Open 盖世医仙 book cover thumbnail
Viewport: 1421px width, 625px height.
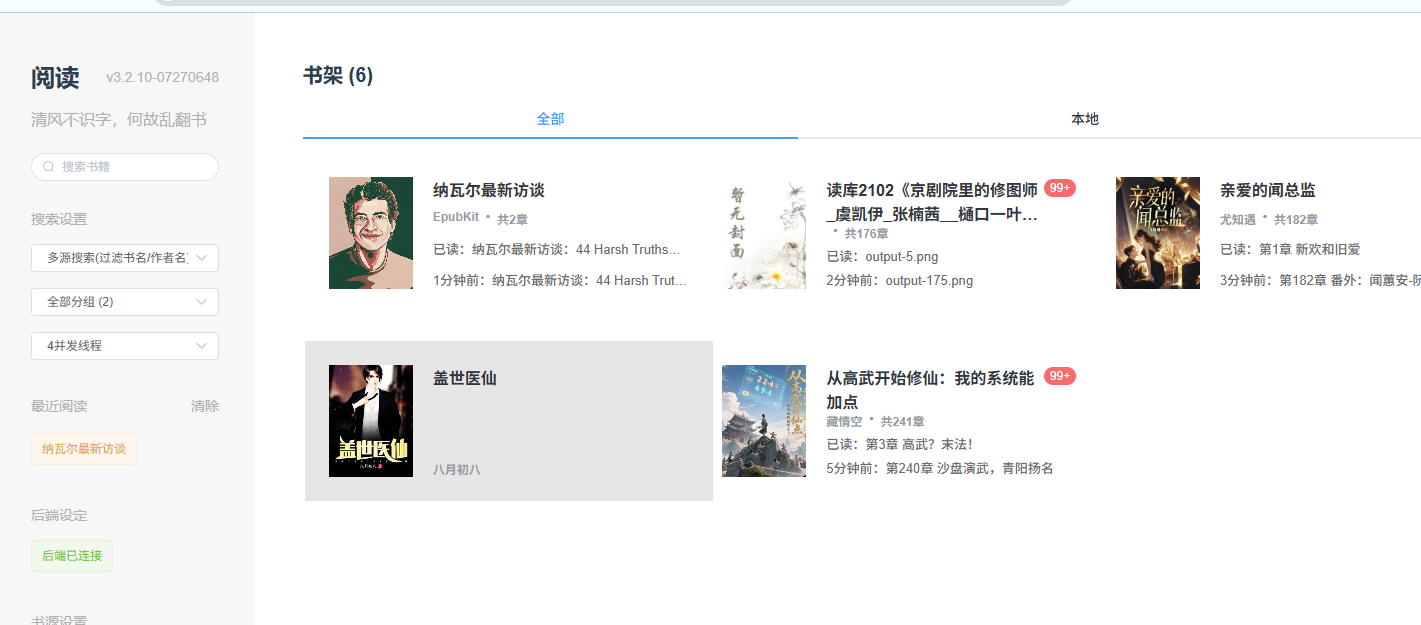coord(371,421)
